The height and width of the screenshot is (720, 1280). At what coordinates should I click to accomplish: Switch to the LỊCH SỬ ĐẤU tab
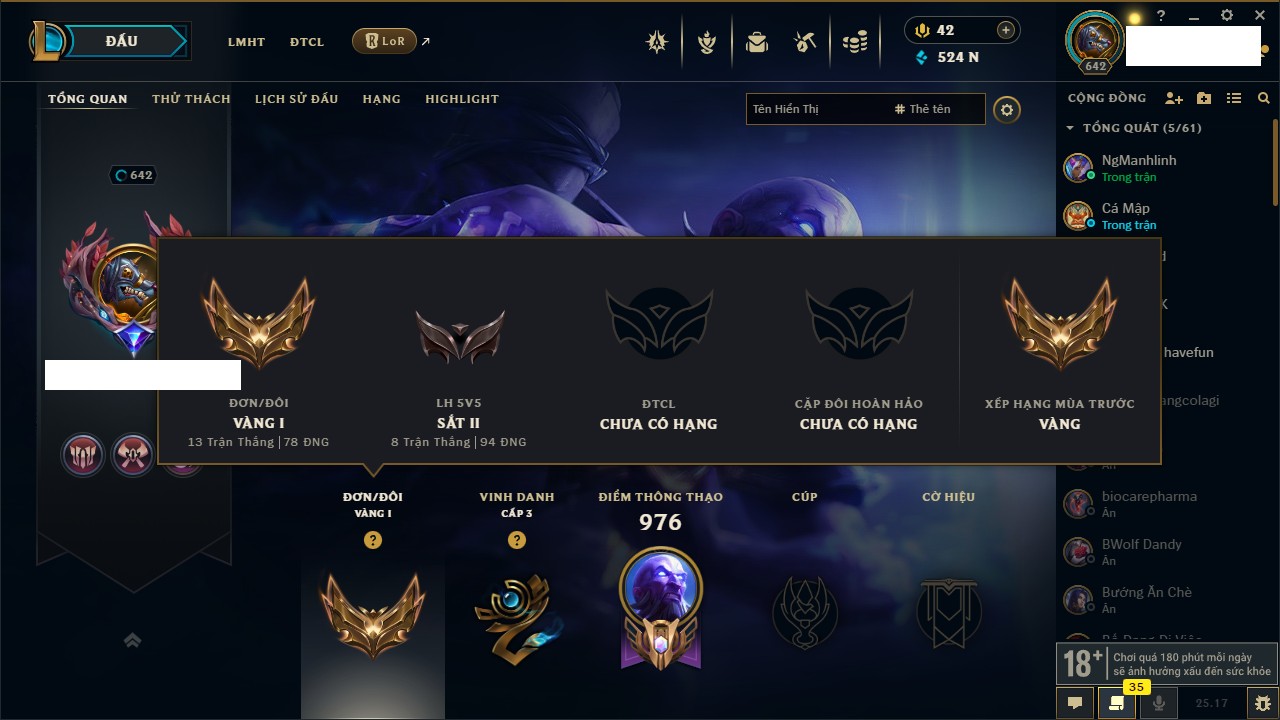(296, 99)
